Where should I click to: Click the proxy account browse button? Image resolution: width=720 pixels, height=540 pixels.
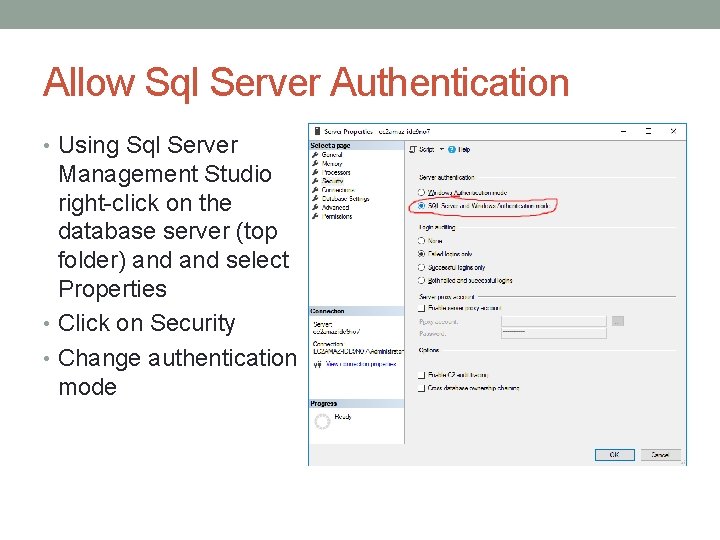[x=618, y=321]
